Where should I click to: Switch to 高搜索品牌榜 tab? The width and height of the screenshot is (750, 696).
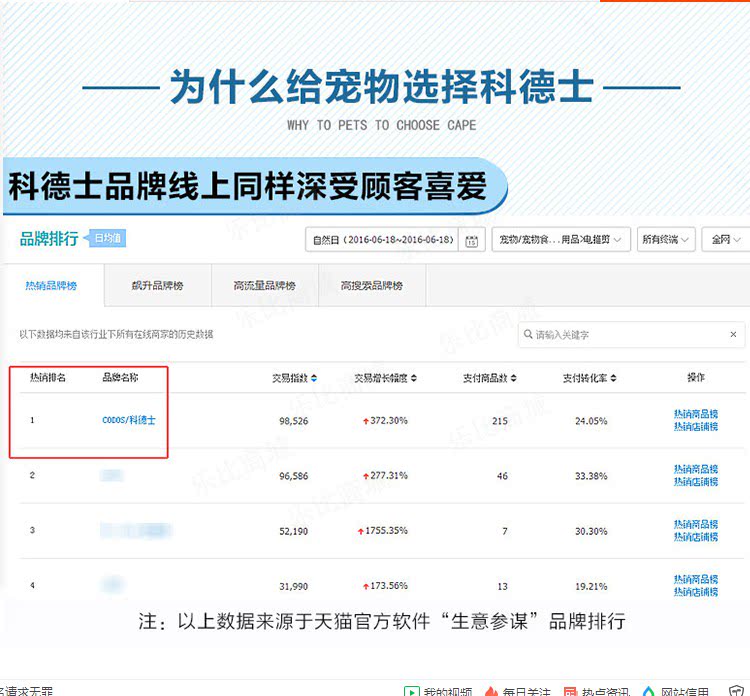372,286
